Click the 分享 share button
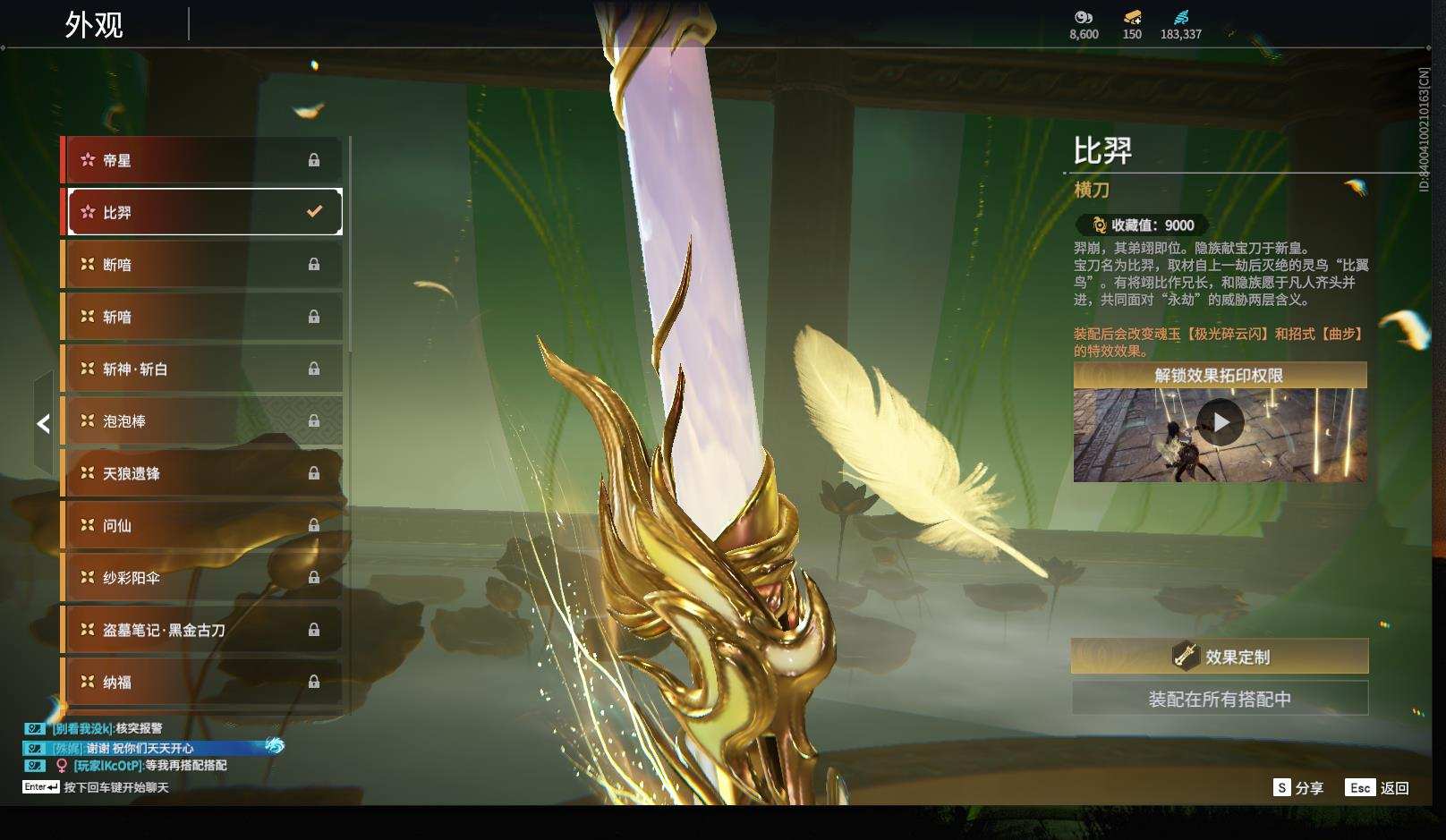The height and width of the screenshot is (840, 1446). [1298, 787]
